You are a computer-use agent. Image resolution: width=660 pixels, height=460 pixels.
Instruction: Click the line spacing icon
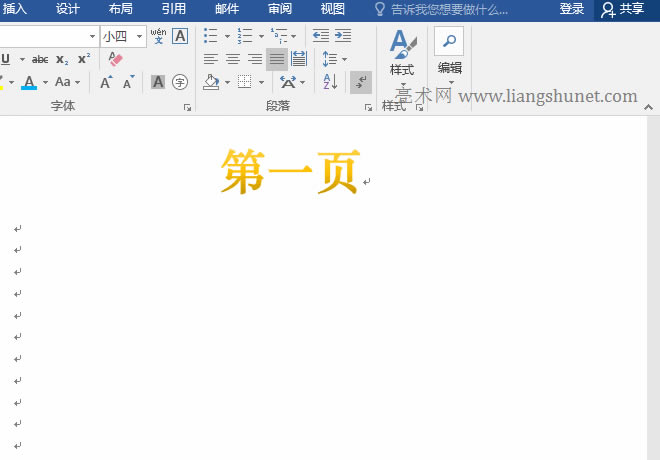[330, 59]
